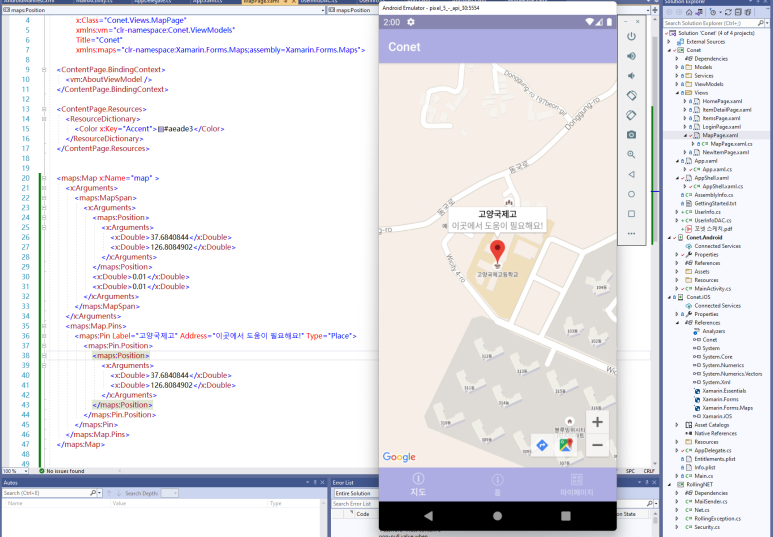Click Solution Explorer refresh/sync icon
This screenshot has height=537, width=773.
[729, 12]
